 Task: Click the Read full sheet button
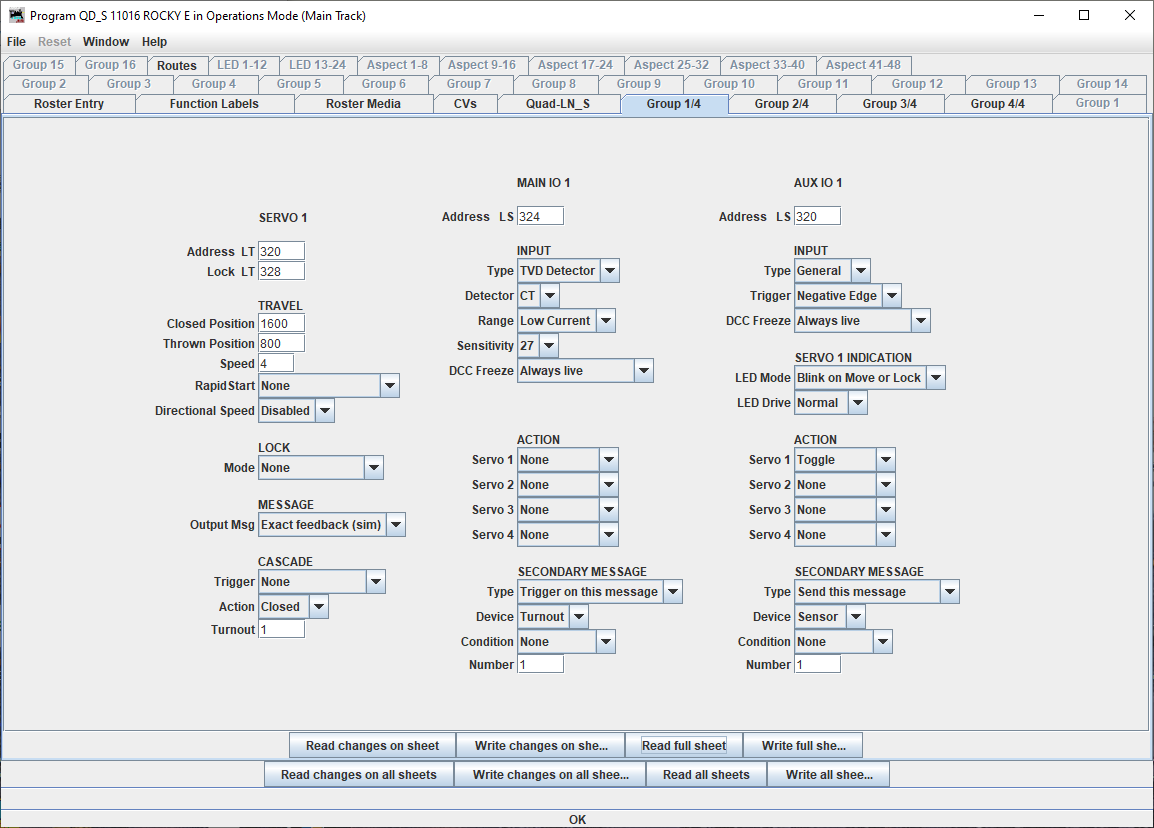tap(684, 746)
